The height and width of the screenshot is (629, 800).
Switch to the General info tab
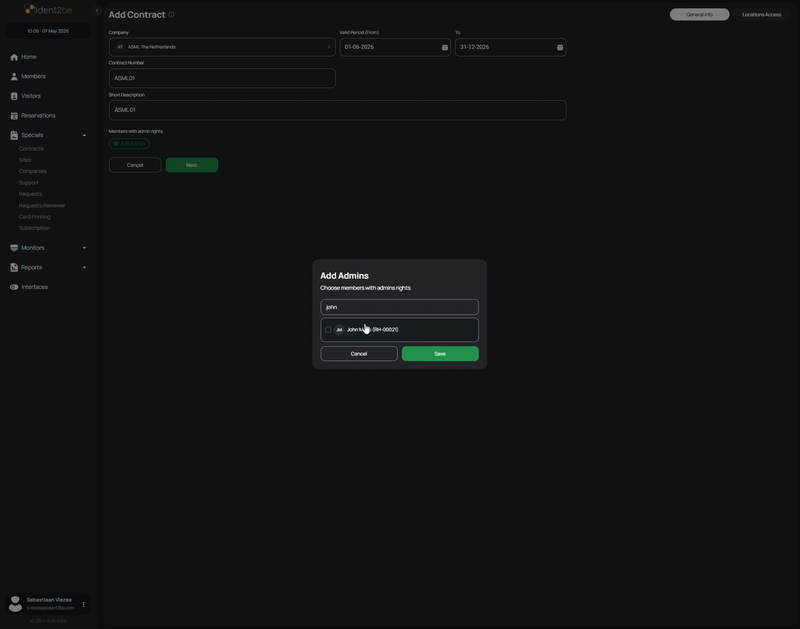point(699,15)
